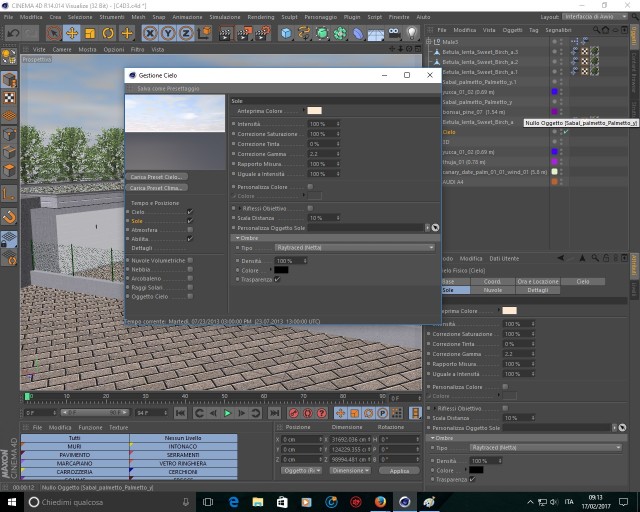This screenshot has height=512, width=640.
Task: Open the Rendering menu
Action: pyautogui.click(x=260, y=17)
